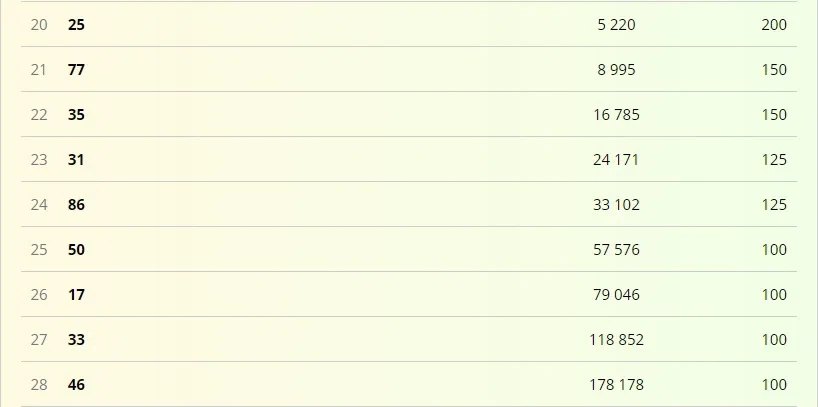818x407 pixels.
Task: Click the value 5 220
Action: coord(616,25)
